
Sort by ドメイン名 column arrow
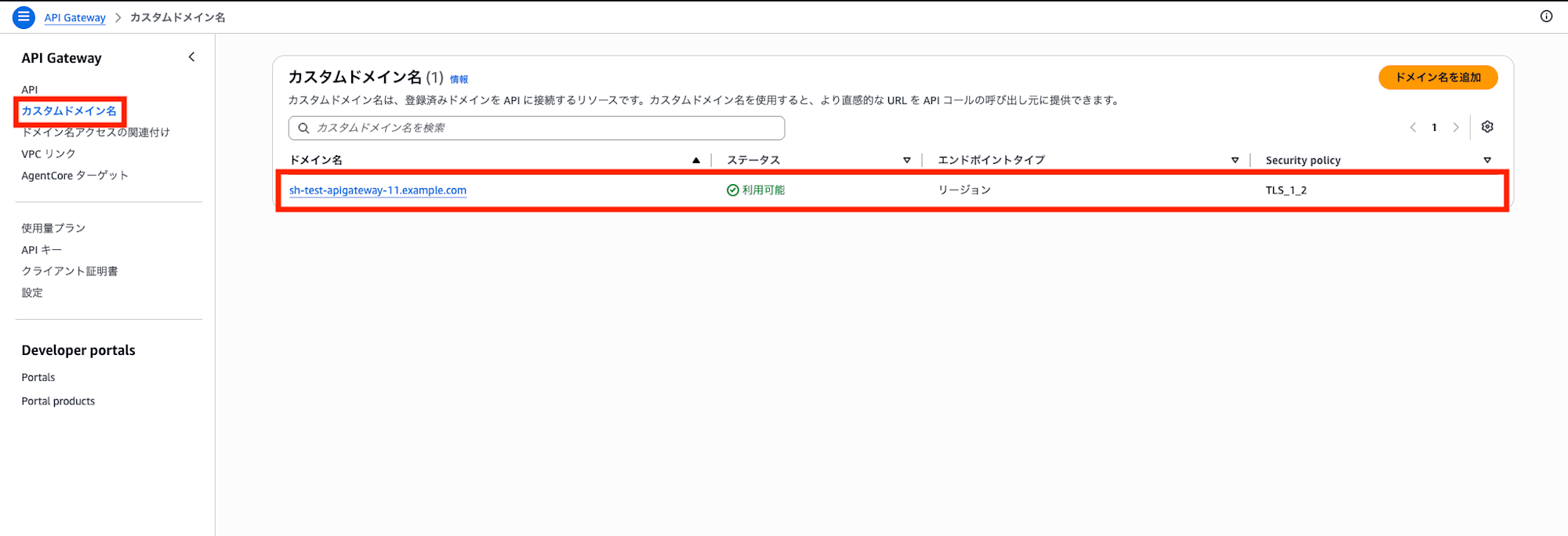[696, 160]
